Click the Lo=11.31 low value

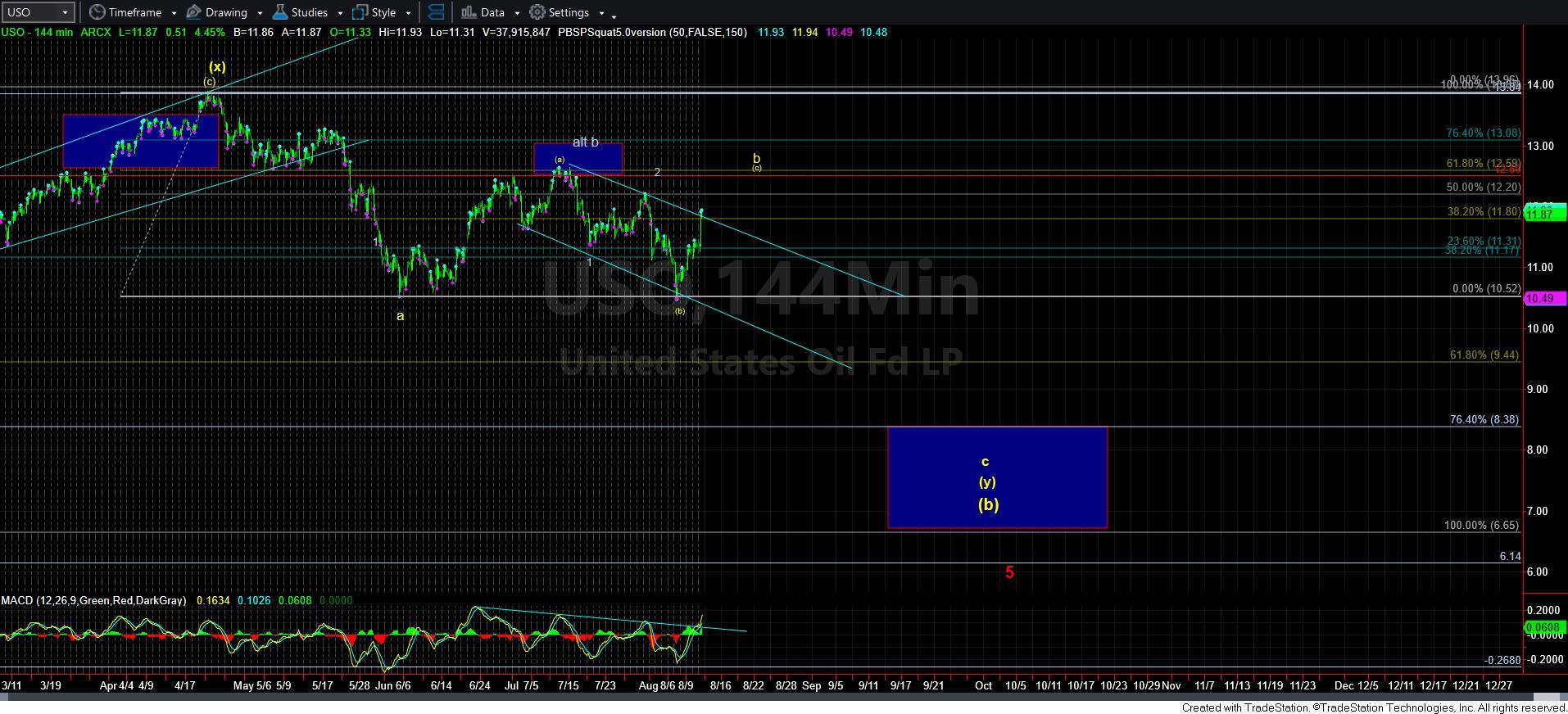click(x=451, y=32)
